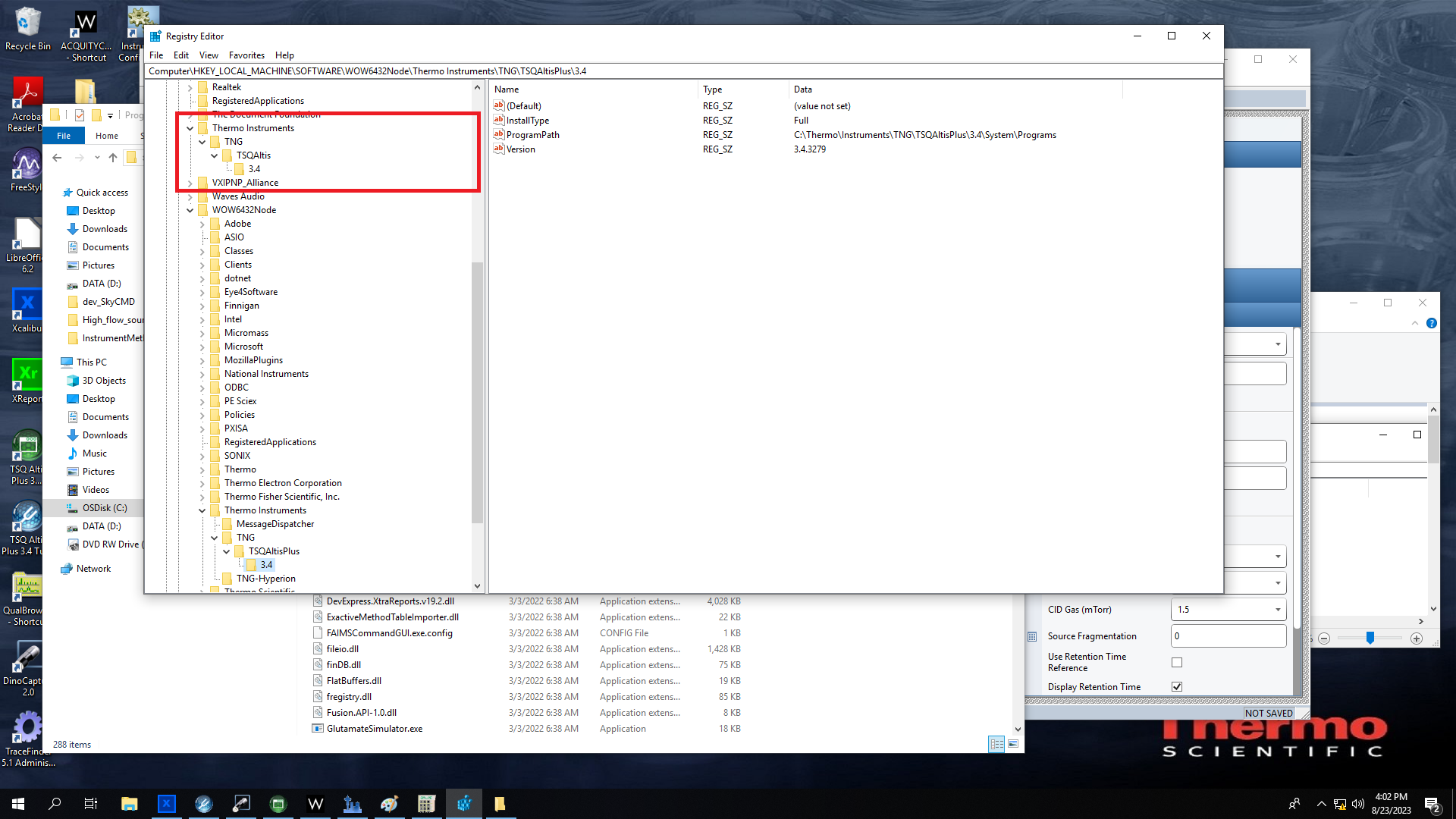Expand the Microsoft registry key
1456x819 pixels.
tap(202, 347)
